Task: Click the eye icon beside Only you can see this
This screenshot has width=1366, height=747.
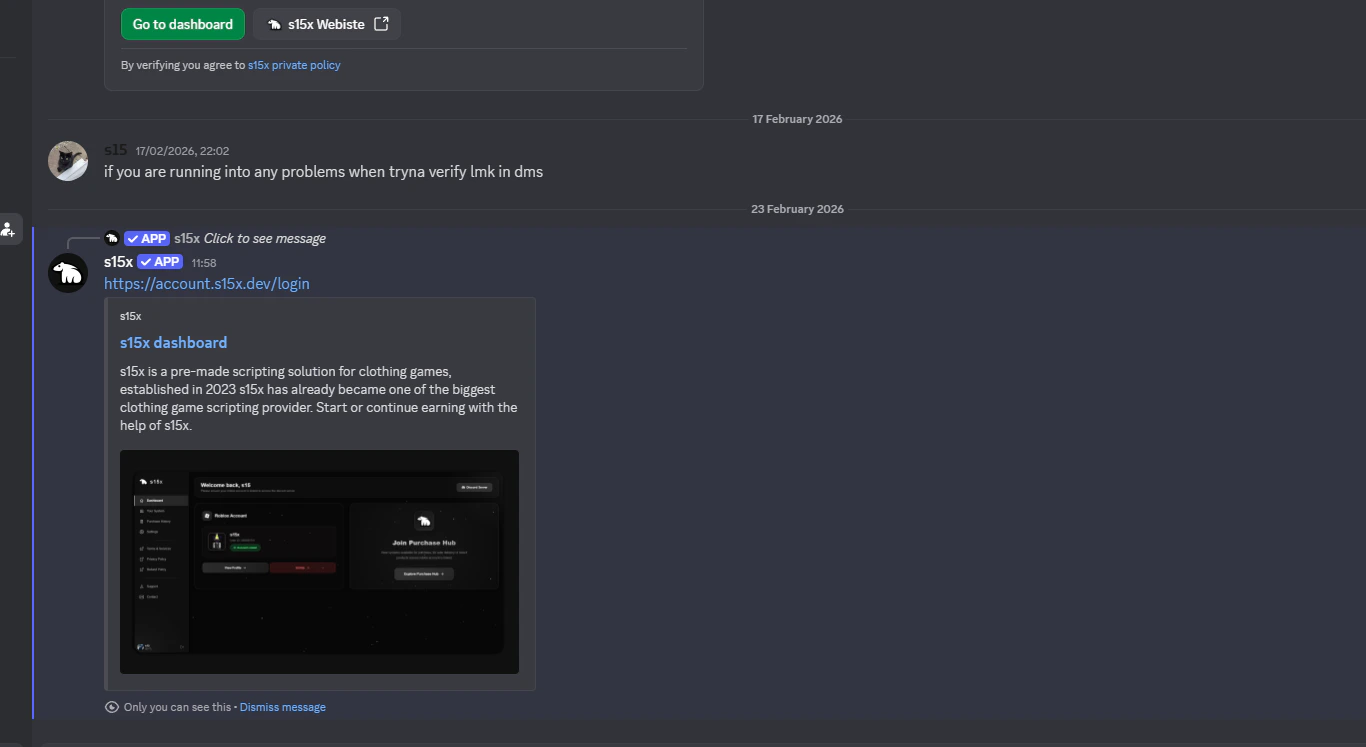Action: (112, 707)
